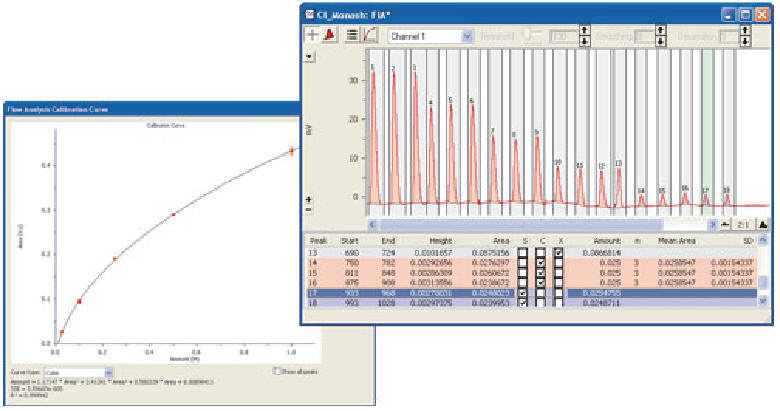The height and width of the screenshot is (411, 780).
Task: Uncheck the S box for peak 18
Action: [522, 303]
